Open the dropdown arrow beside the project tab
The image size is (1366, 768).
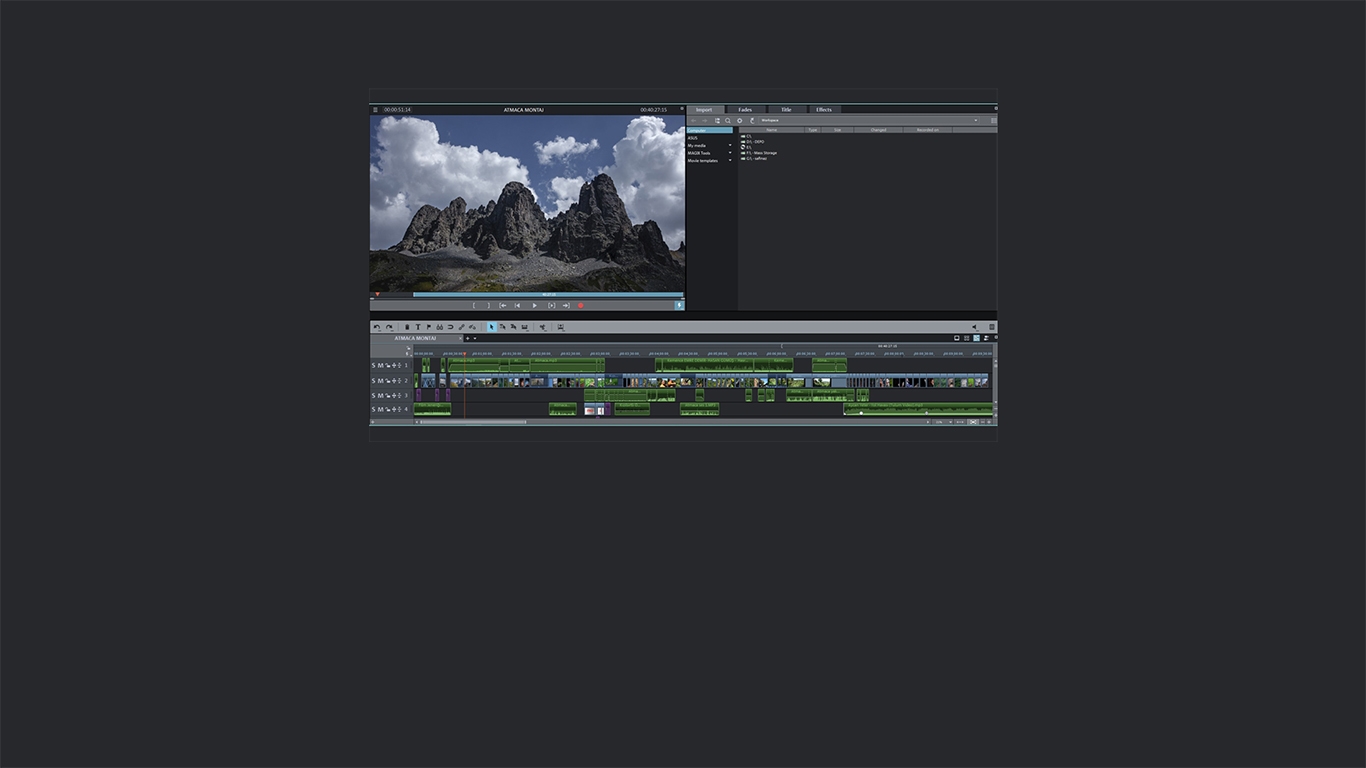point(475,338)
